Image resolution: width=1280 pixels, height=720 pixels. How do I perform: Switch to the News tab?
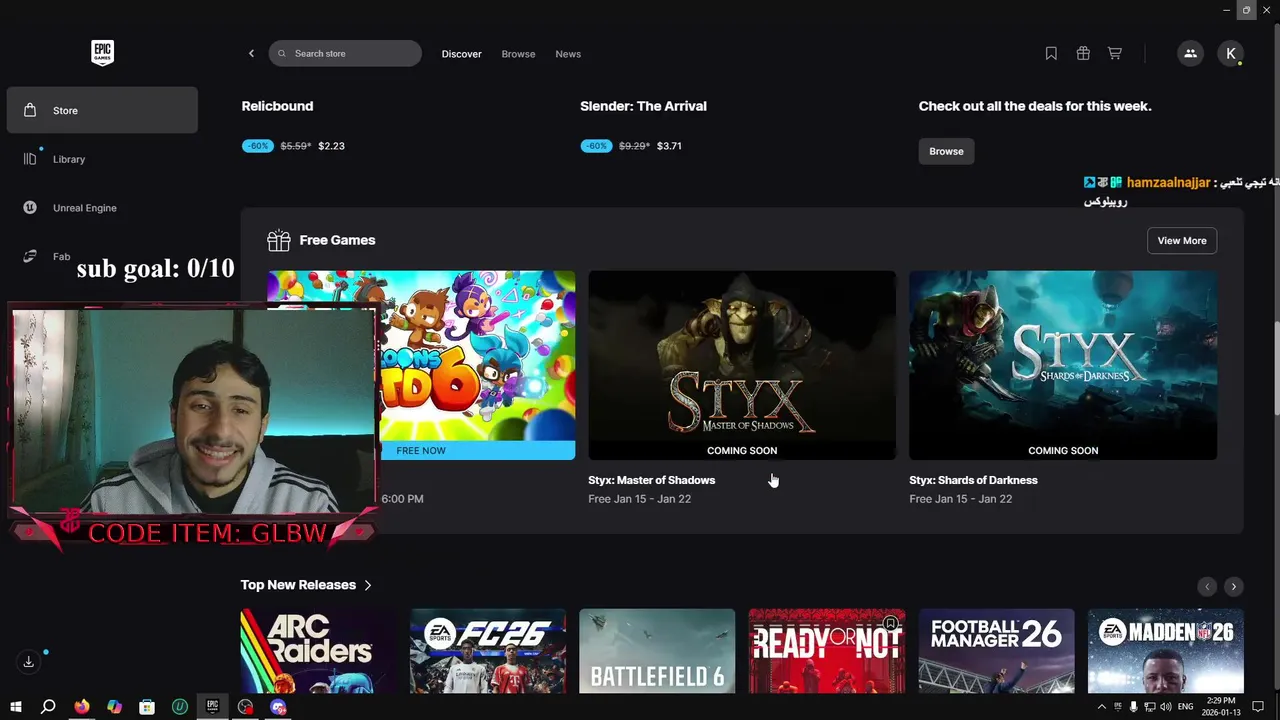pos(568,54)
